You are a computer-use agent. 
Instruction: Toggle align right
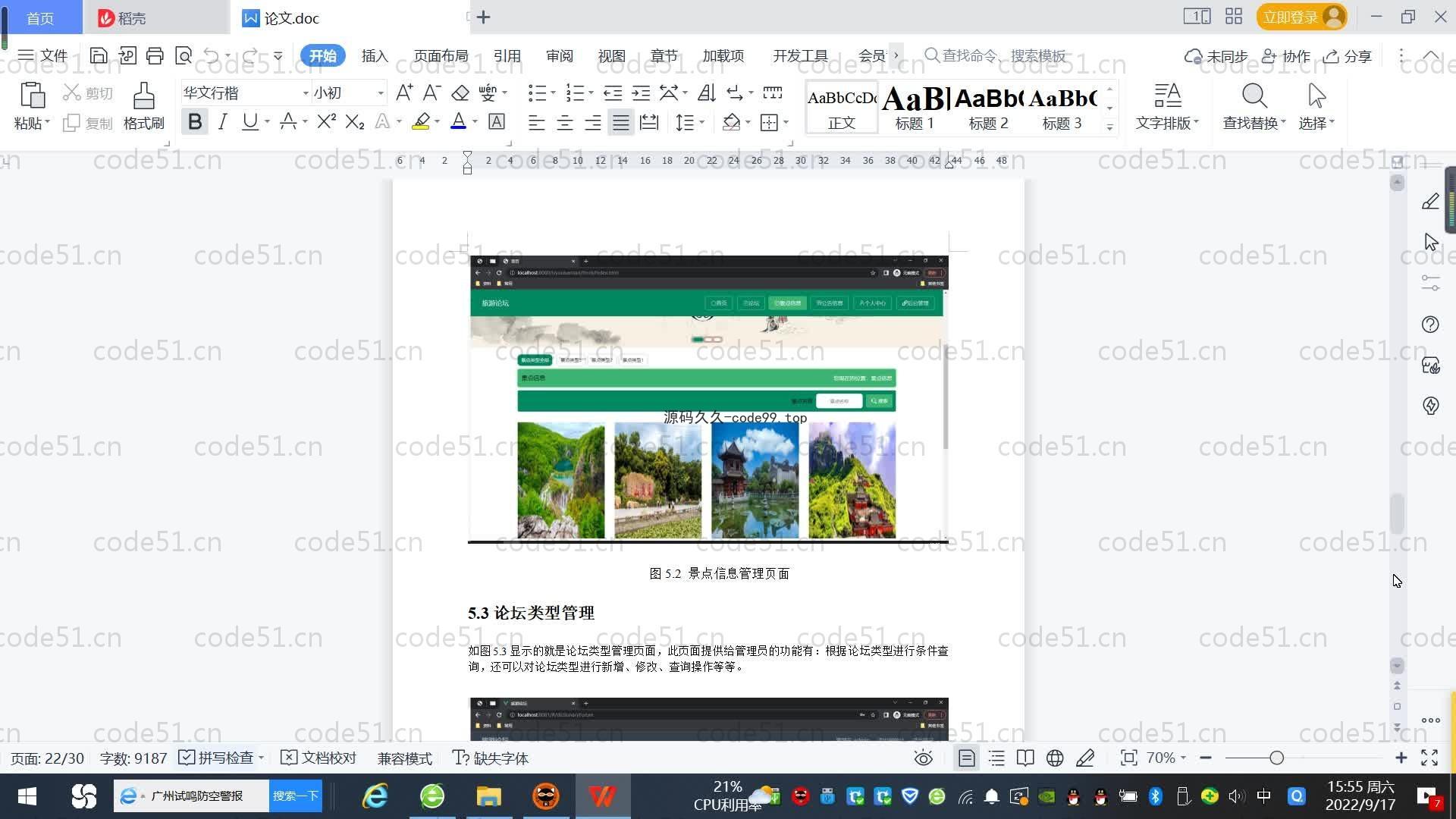point(593,122)
